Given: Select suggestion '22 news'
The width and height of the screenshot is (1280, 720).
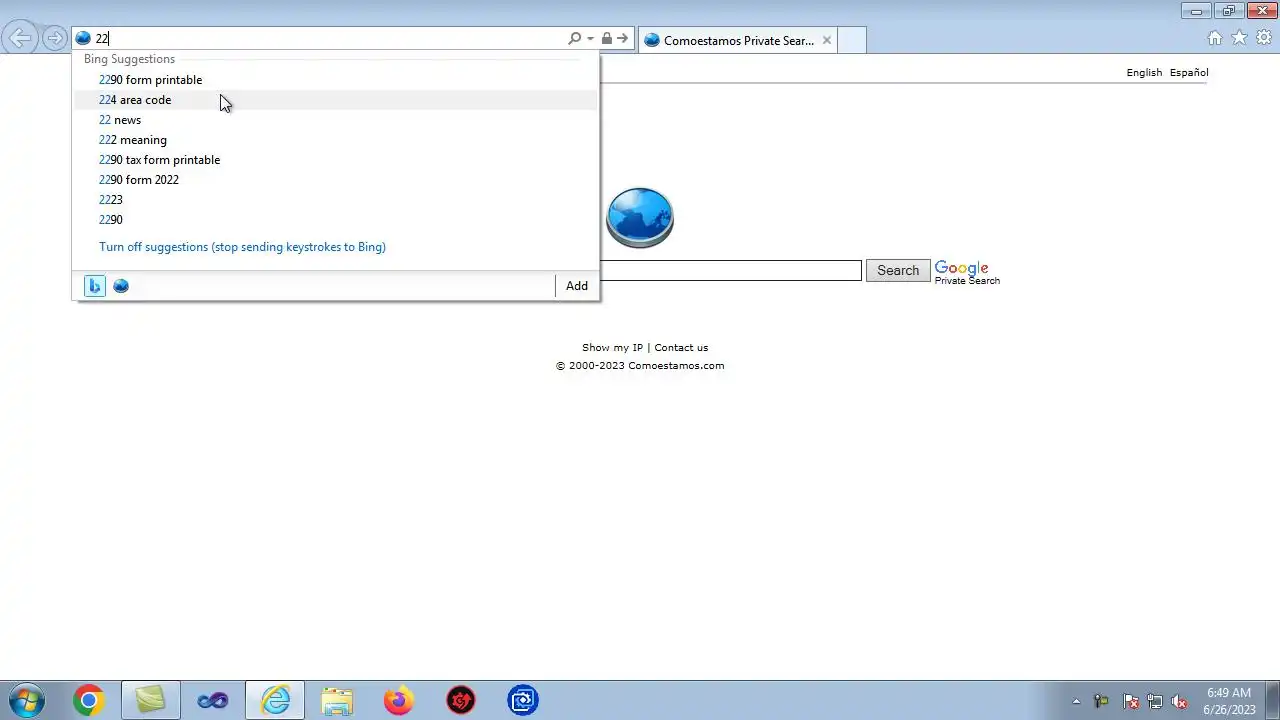Looking at the screenshot, I should [x=336, y=120].
